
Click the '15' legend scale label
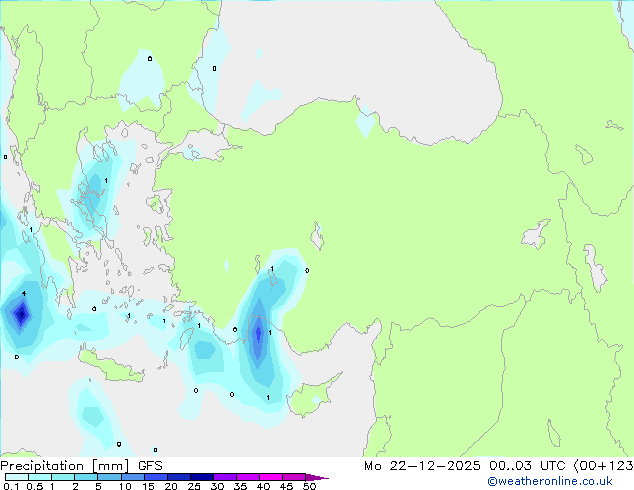(148, 486)
